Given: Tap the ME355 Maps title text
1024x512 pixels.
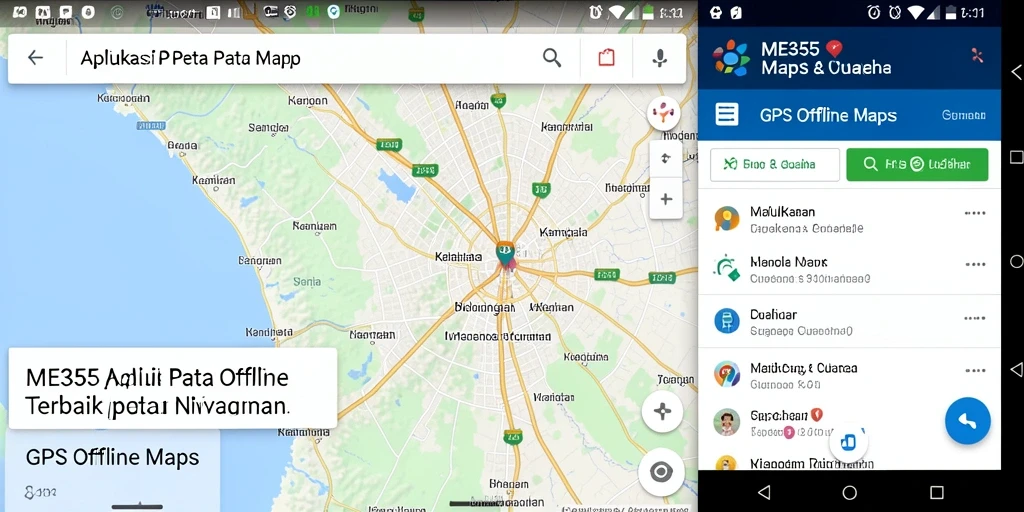Looking at the screenshot, I should tap(826, 58).
